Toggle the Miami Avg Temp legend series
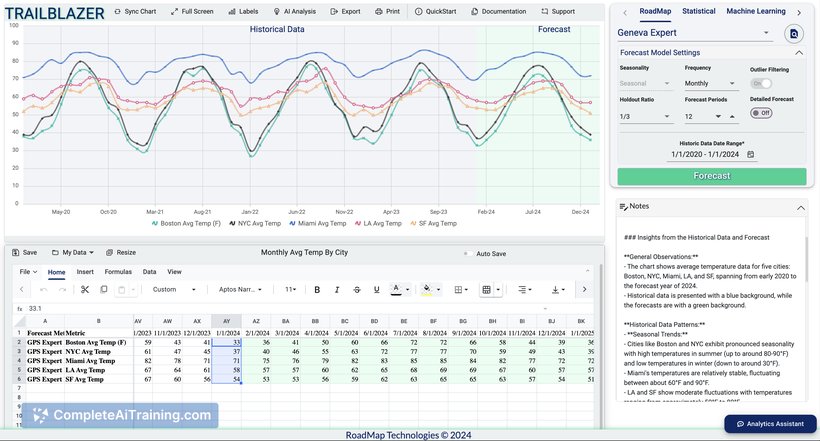 317,223
